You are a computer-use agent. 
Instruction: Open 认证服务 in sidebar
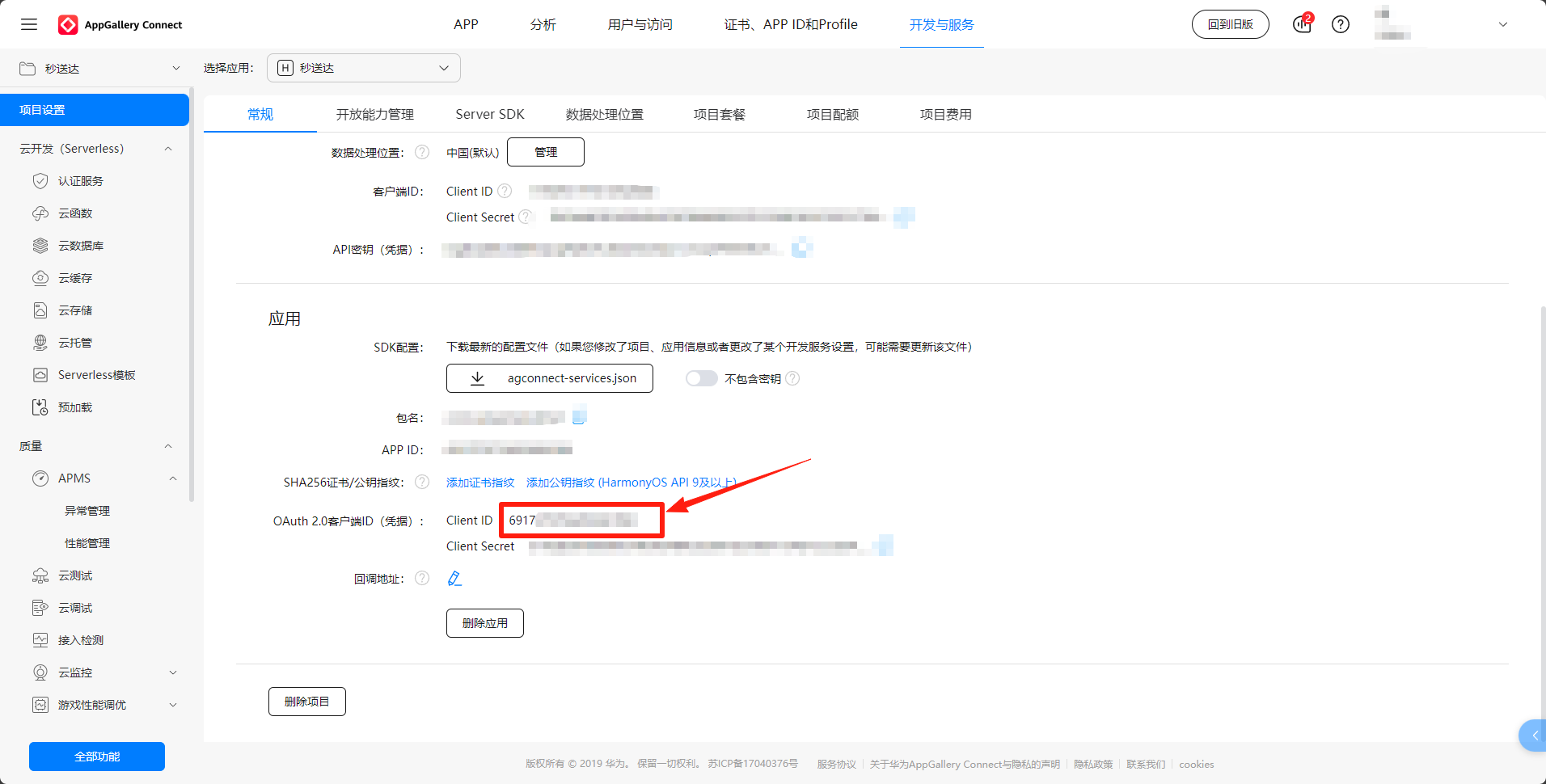coord(81,181)
